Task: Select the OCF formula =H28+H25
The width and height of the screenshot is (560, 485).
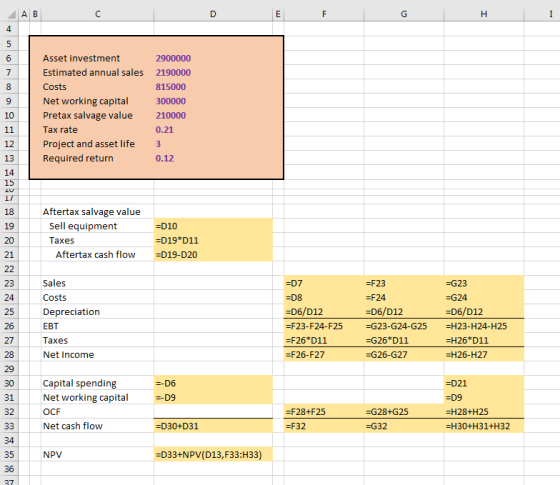Action: (x=484, y=412)
